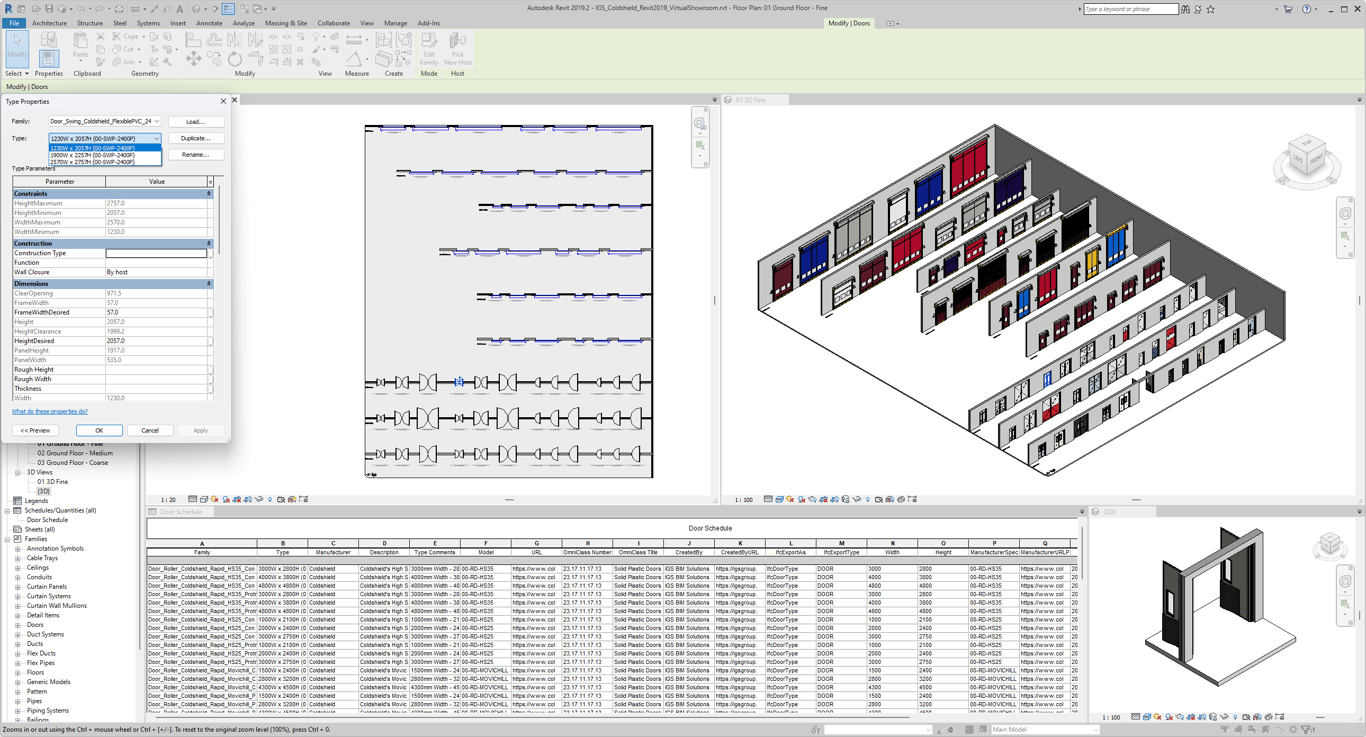This screenshot has width=1366, height=737.
Task: Click the Print icon in quick access toolbar
Action: point(119,9)
